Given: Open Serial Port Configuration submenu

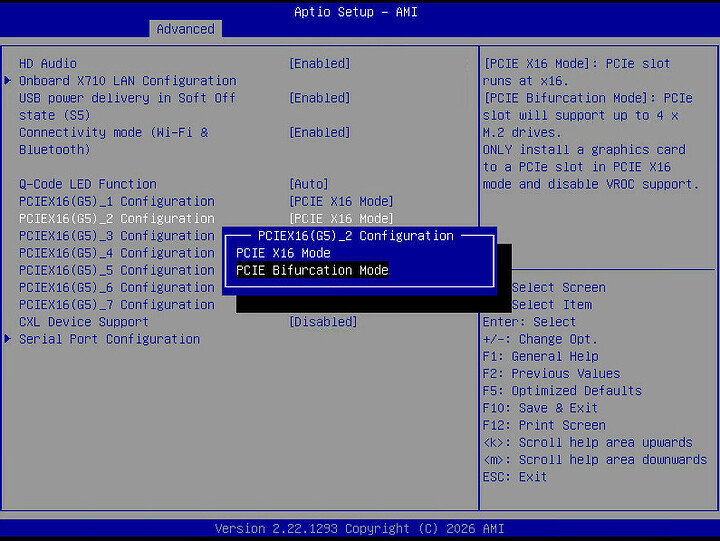Looking at the screenshot, I should pyautogui.click(x=109, y=339).
